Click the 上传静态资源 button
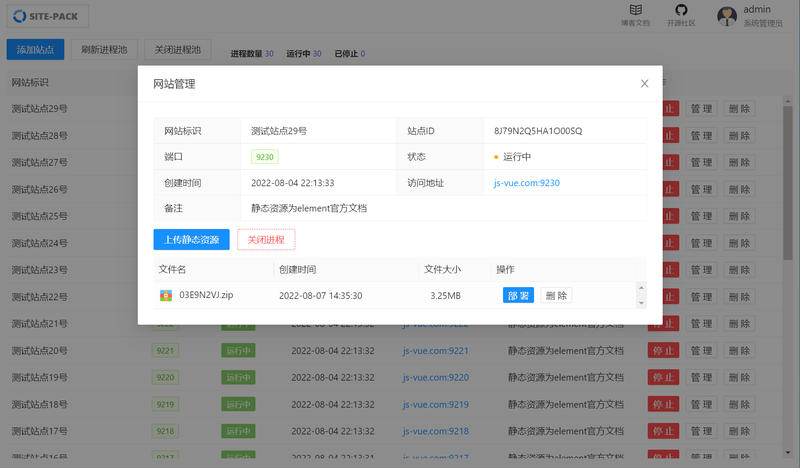The width and height of the screenshot is (800, 468). [191, 239]
